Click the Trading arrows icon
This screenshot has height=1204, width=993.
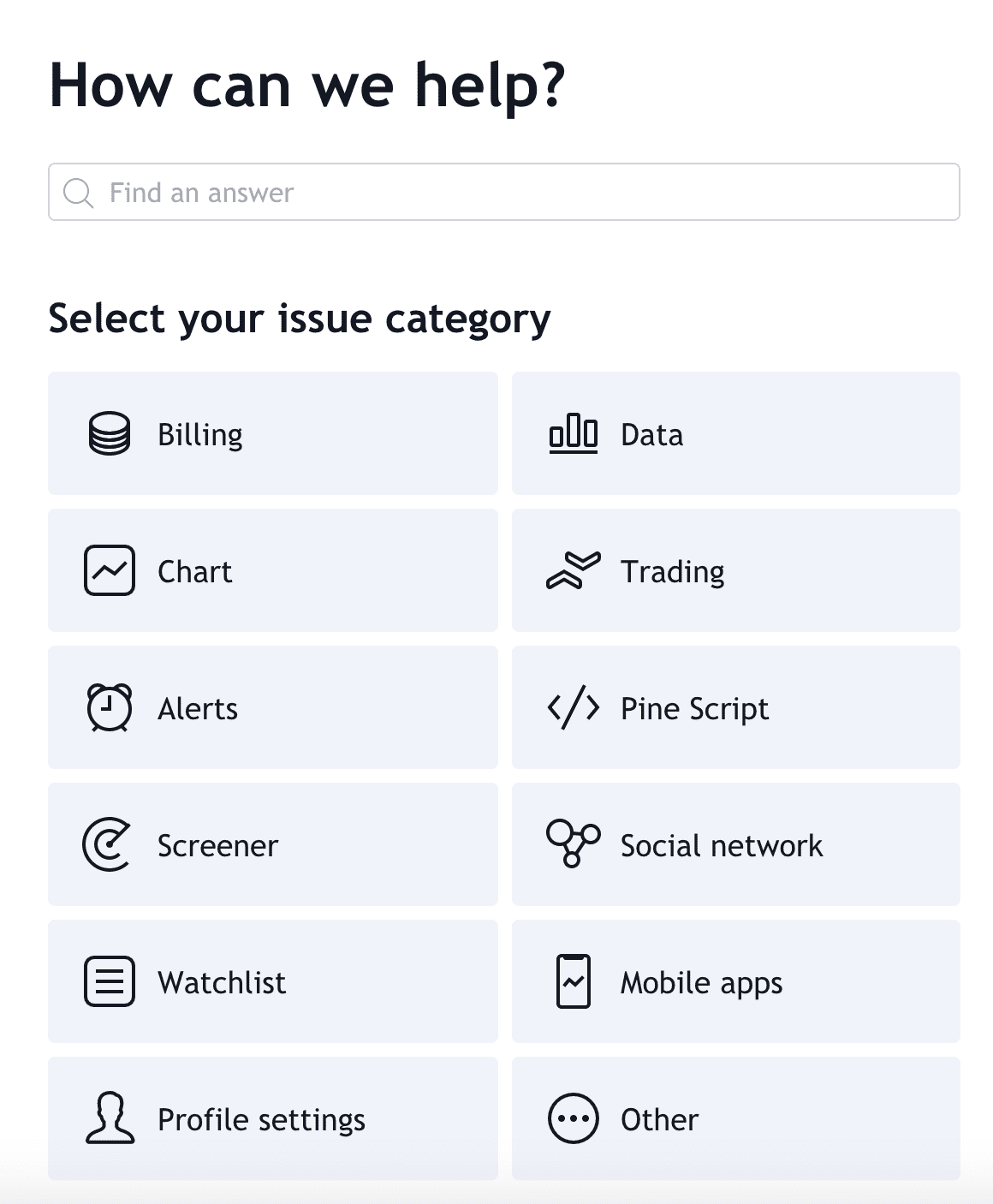[x=573, y=570]
